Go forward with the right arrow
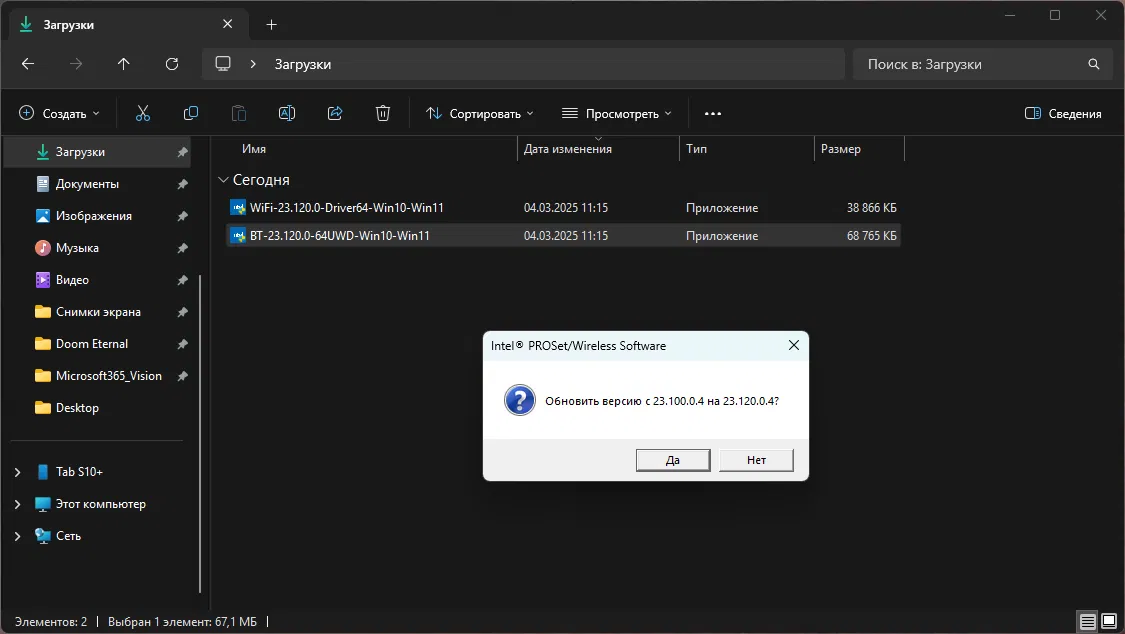1125x634 pixels. 75,64
